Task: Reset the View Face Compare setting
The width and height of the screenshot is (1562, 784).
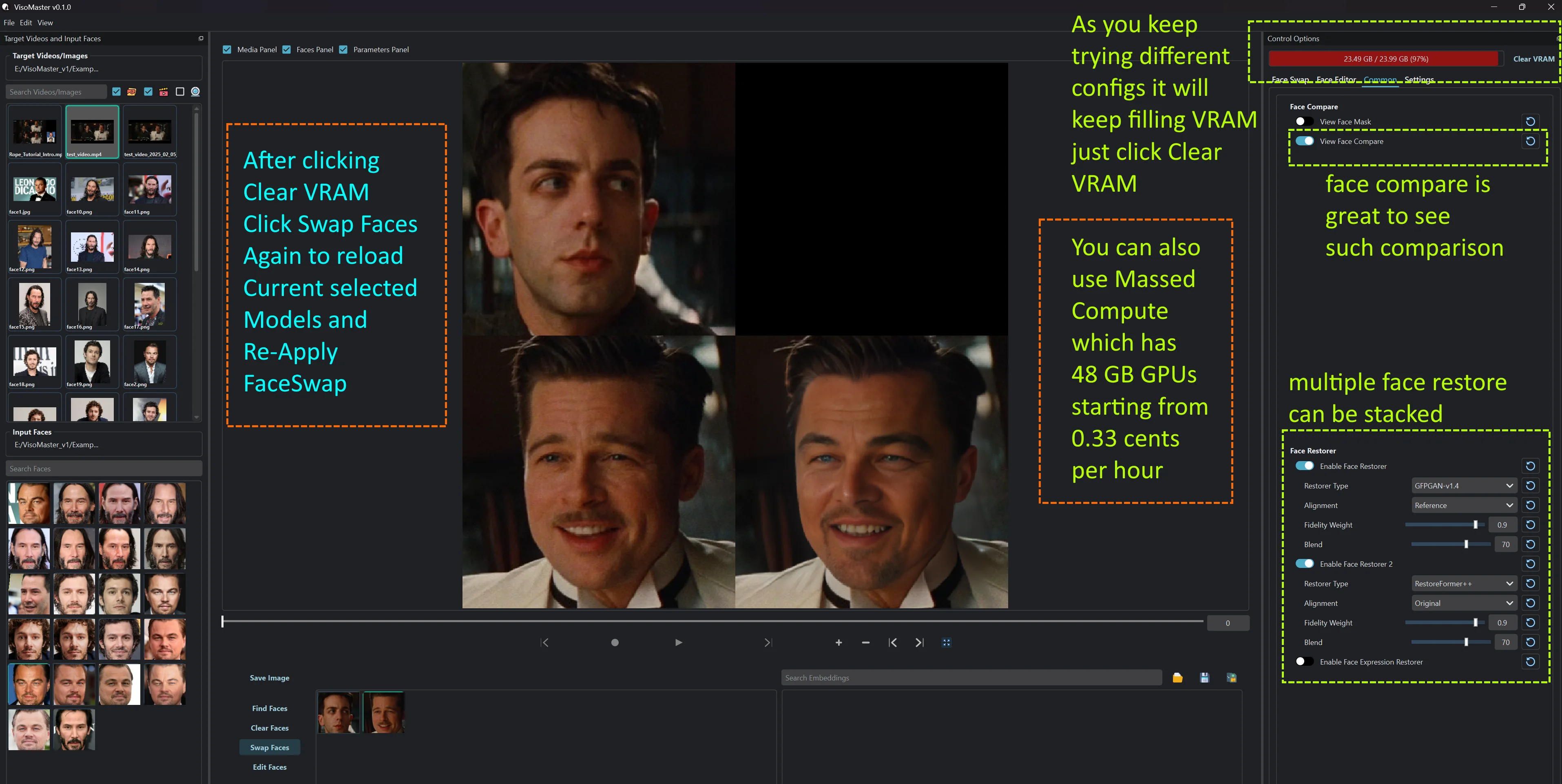Action: click(1530, 141)
